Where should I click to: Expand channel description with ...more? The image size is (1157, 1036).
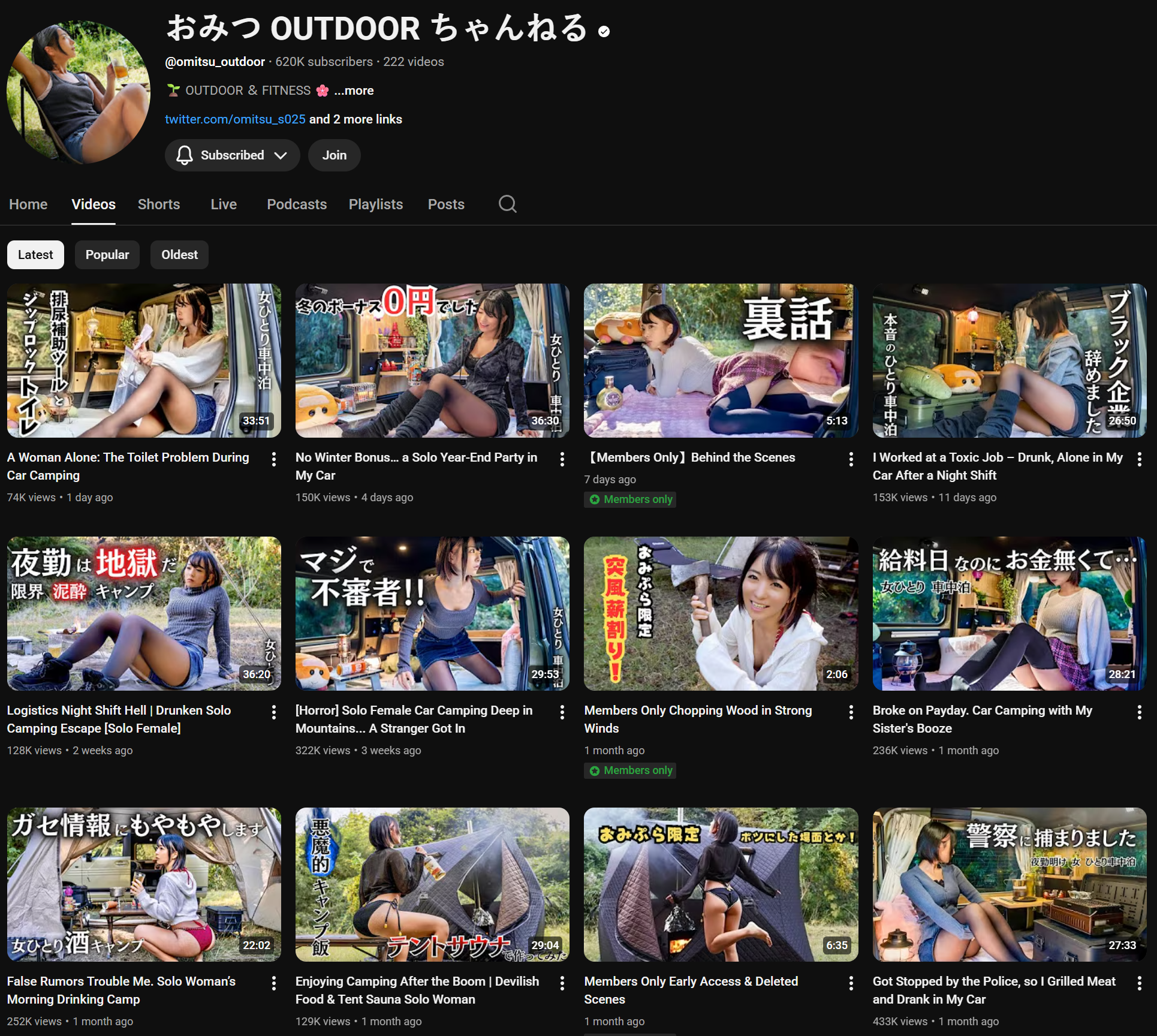354,91
